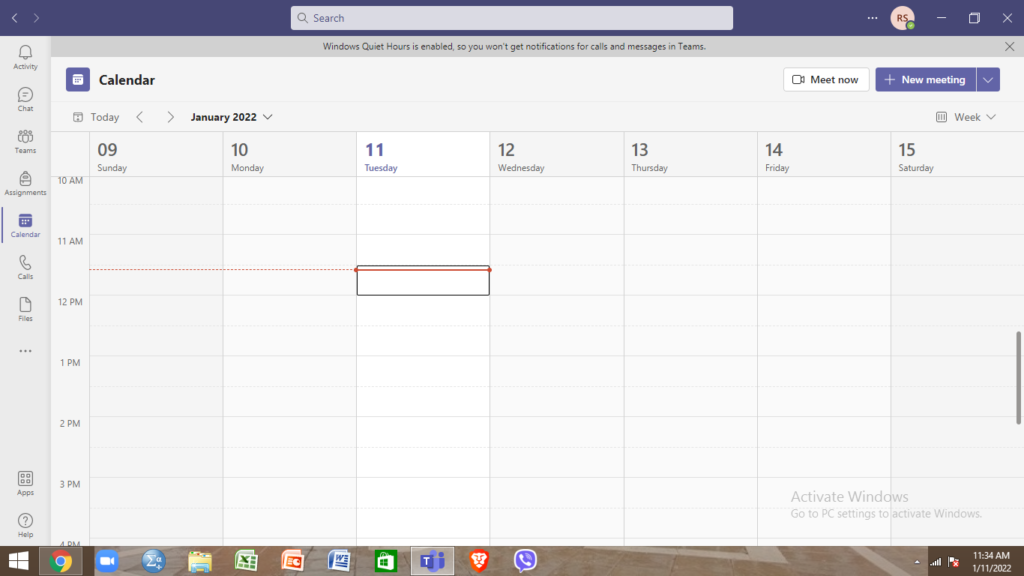The height and width of the screenshot is (576, 1024).
Task: Open Settings and more ellipsis menu
Action: pyautogui.click(x=872, y=18)
